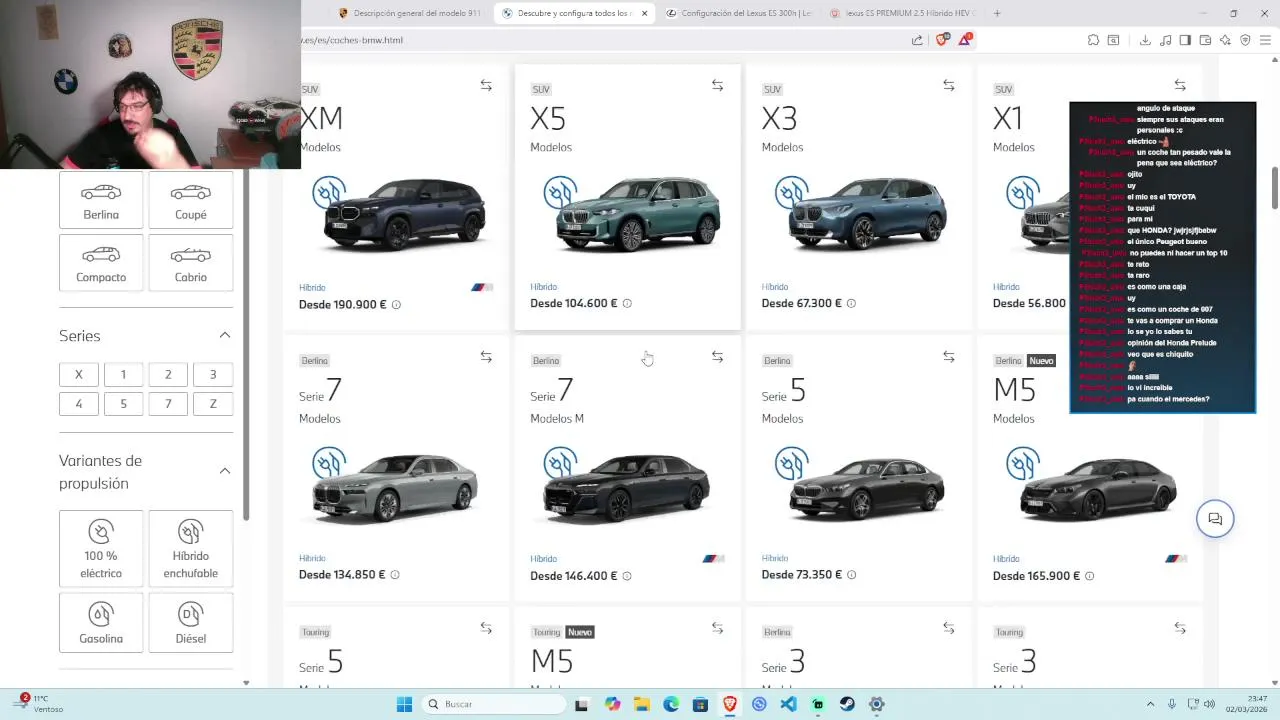Close the Descubre y configura BMW tab
The height and width of the screenshot is (720, 1280).
click(x=644, y=13)
